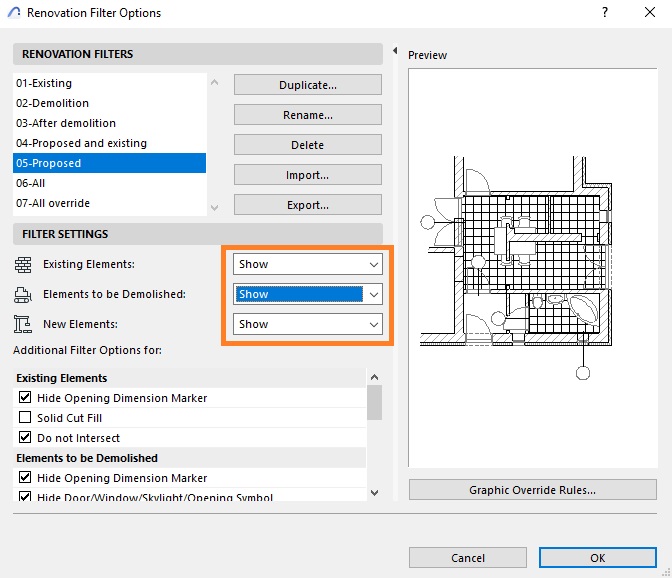Viewport: 672px width, 578px height.
Task: Toggle the Do not Intersect checkbox
Action: point(25,437)
